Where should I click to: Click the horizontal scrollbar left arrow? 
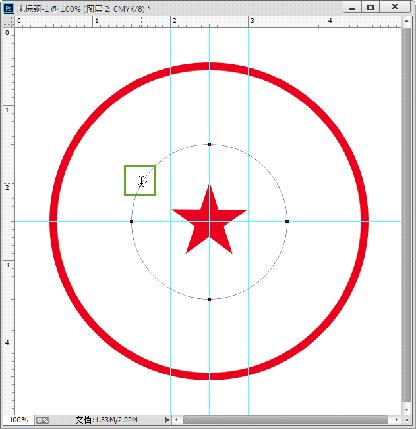click(x=176, y=420)
